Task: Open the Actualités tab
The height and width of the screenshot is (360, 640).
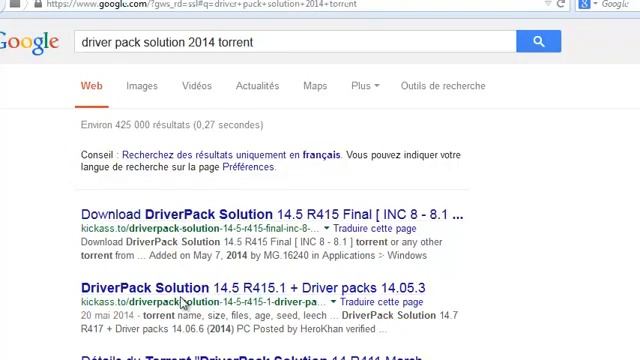Action: [x=258, y=86]
